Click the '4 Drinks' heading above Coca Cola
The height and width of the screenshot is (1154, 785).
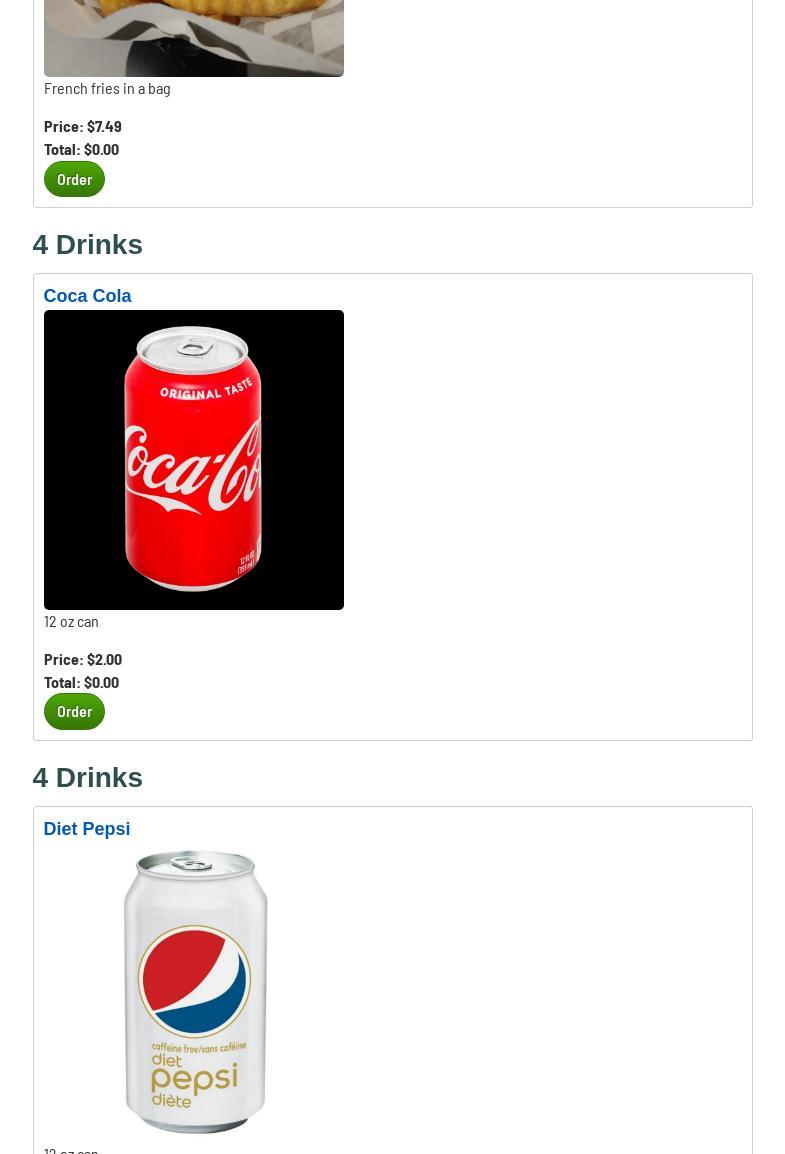click(88, 244)
